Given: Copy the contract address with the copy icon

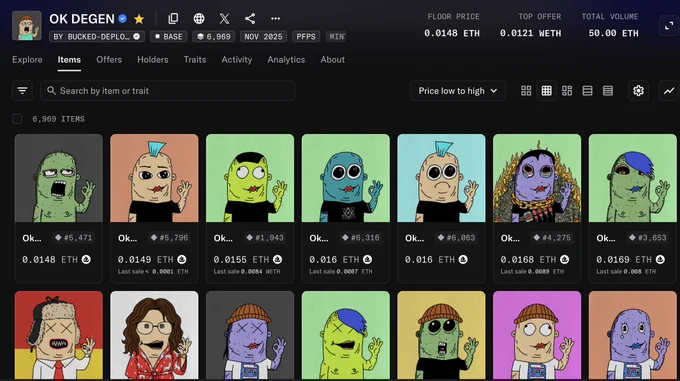Looking at the screenshot, I should click(x=173, y=19).
